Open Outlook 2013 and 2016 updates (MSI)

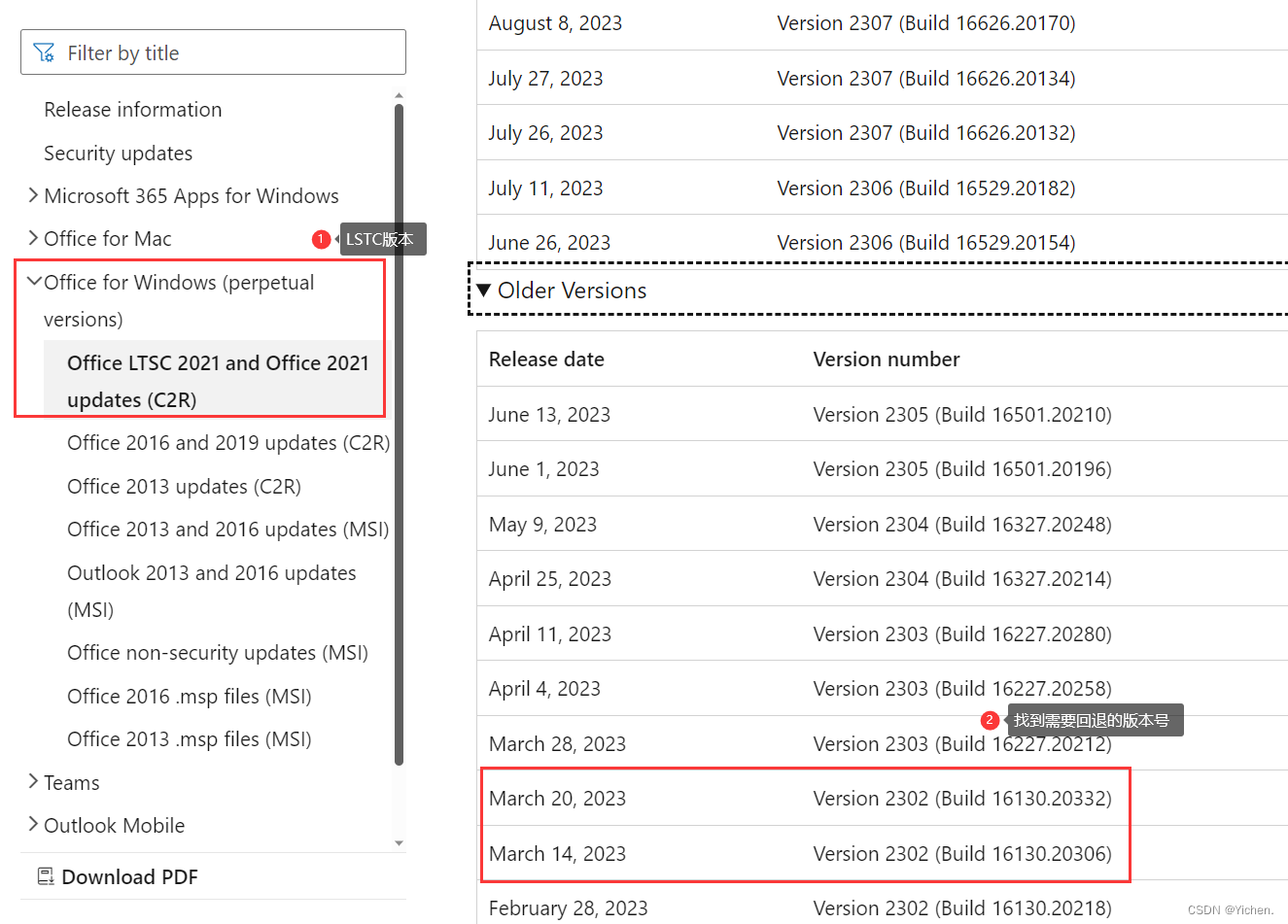tap(211, 591)
